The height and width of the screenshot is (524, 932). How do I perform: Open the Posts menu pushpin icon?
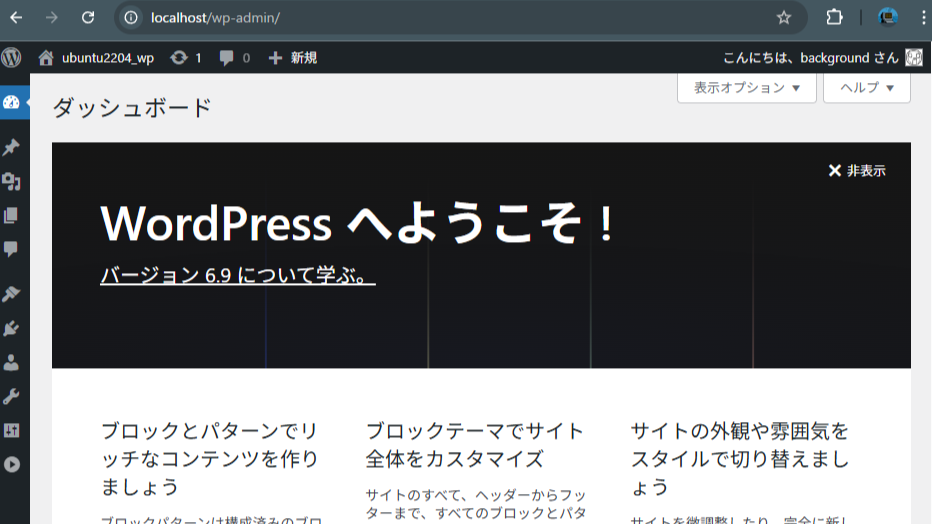(12, 148)
